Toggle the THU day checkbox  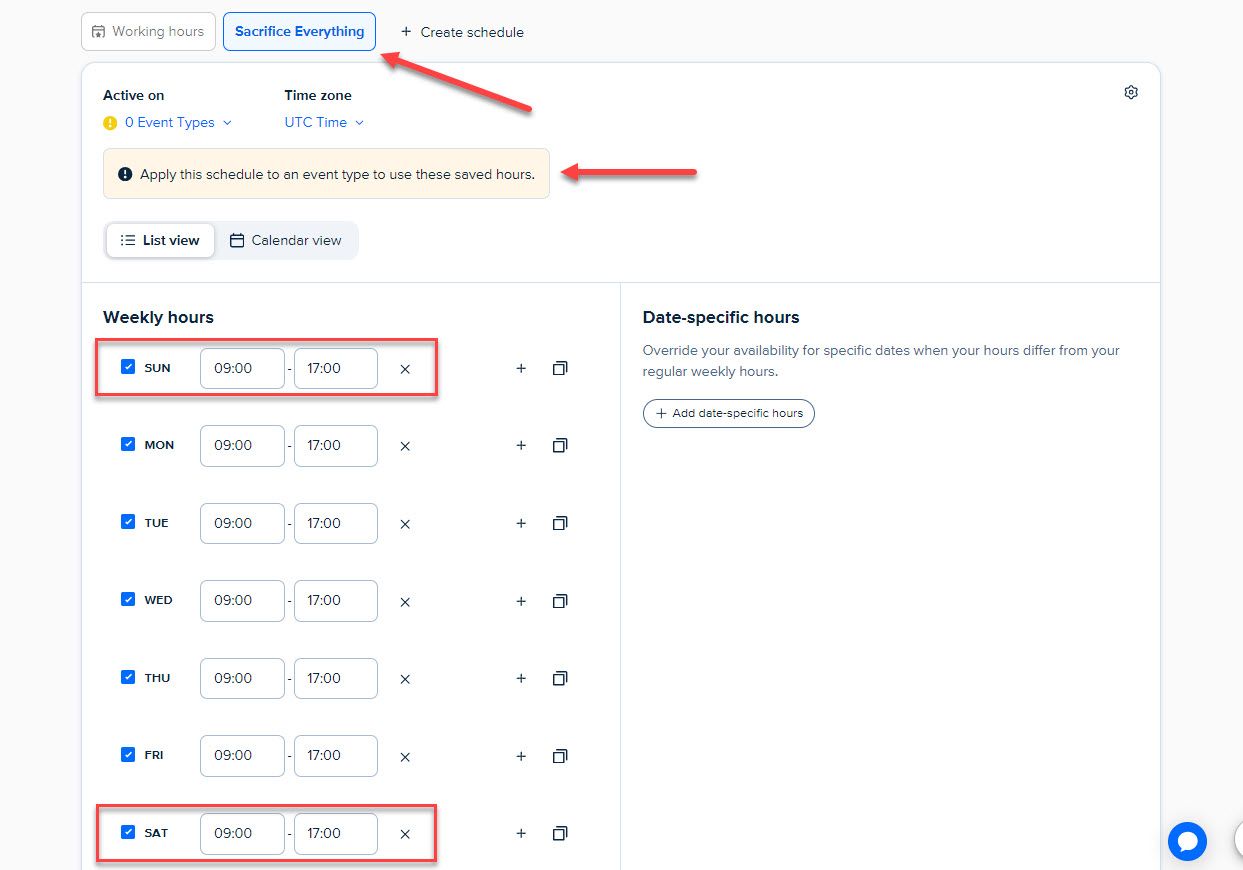[128, 676]
